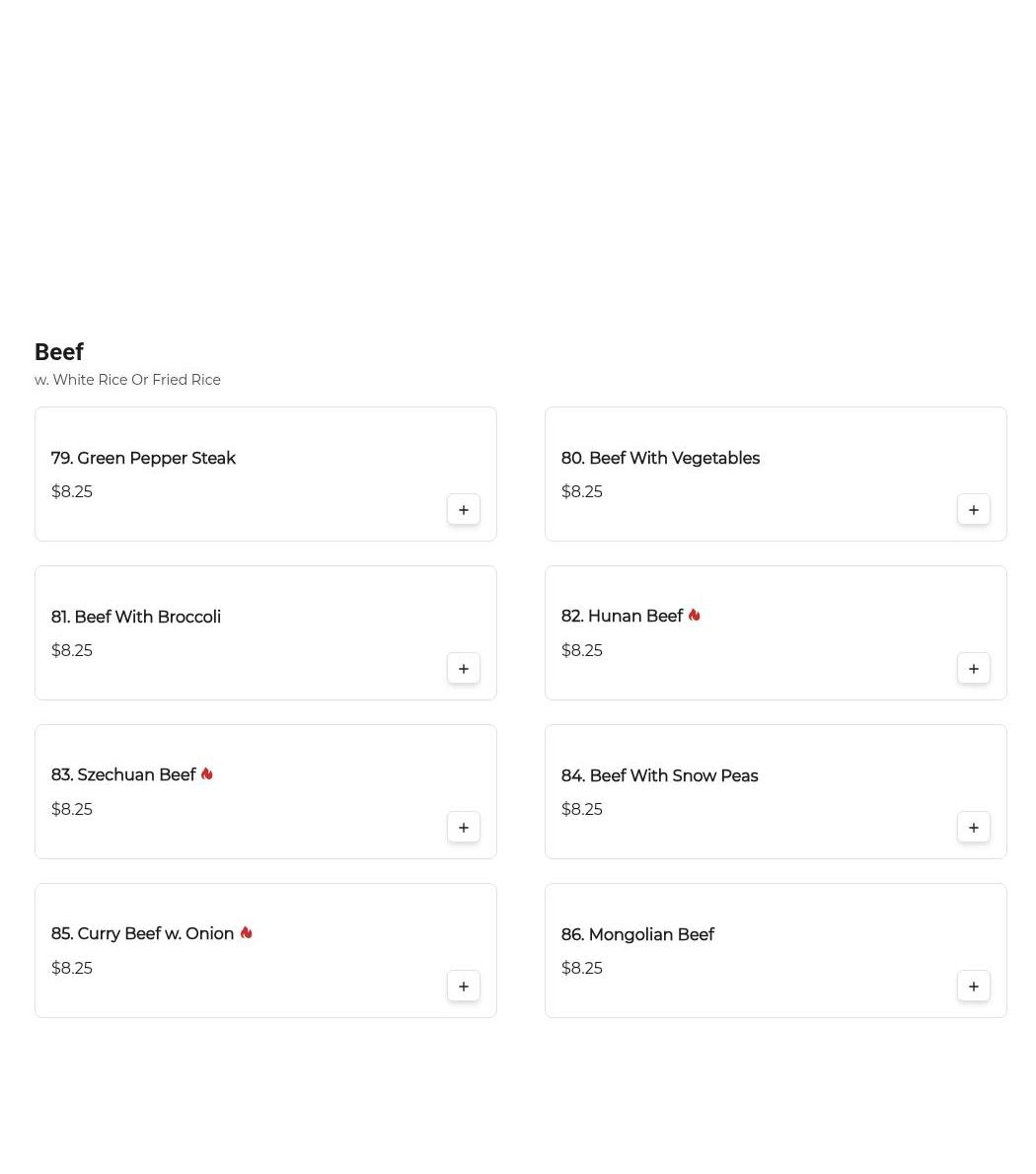This screenshot has height=1174, width=1036.
Task: Add 84. Beef With Snow Peas plus button
Action: pos(973,828)
